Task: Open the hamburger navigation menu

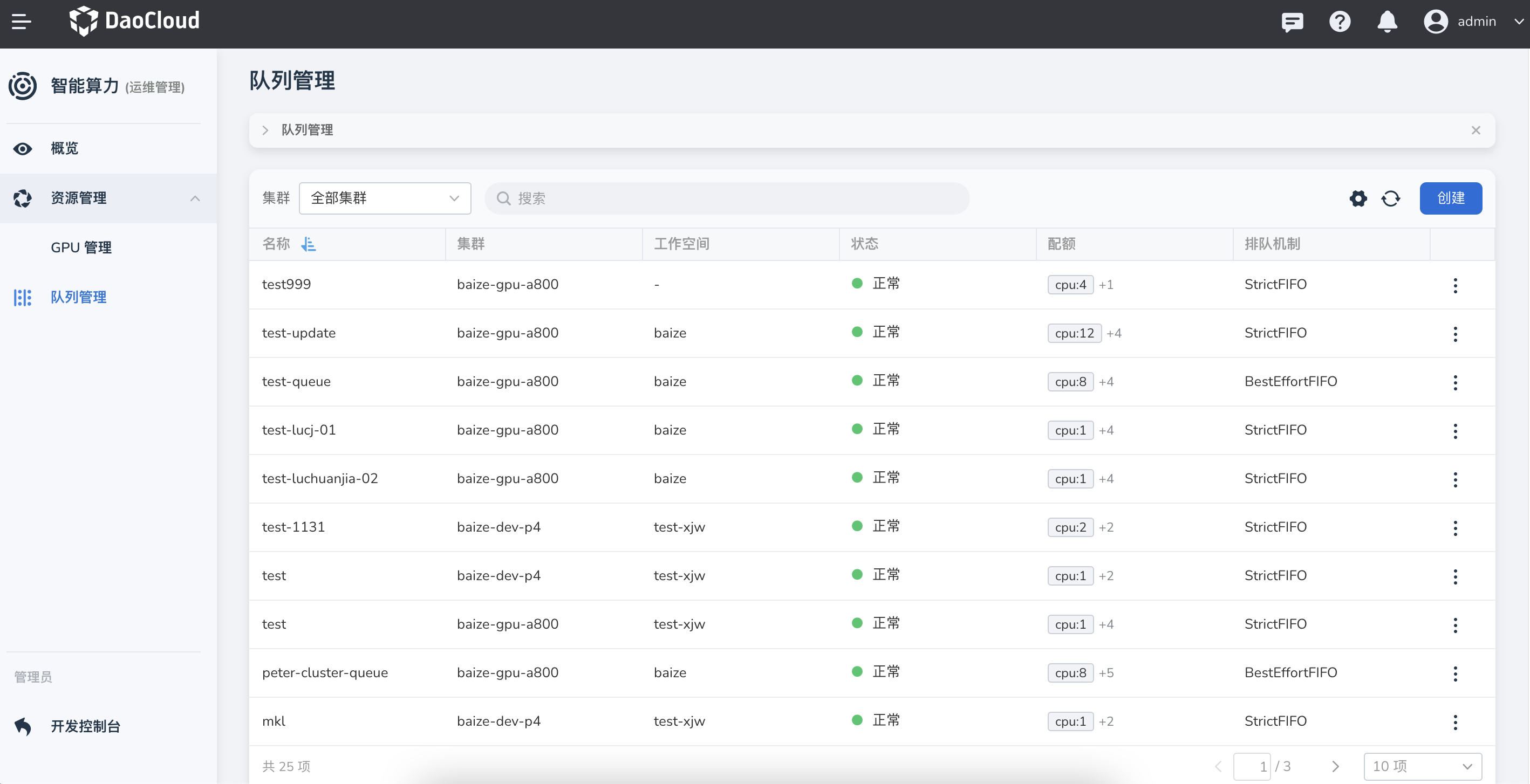Action: [22, 22]
